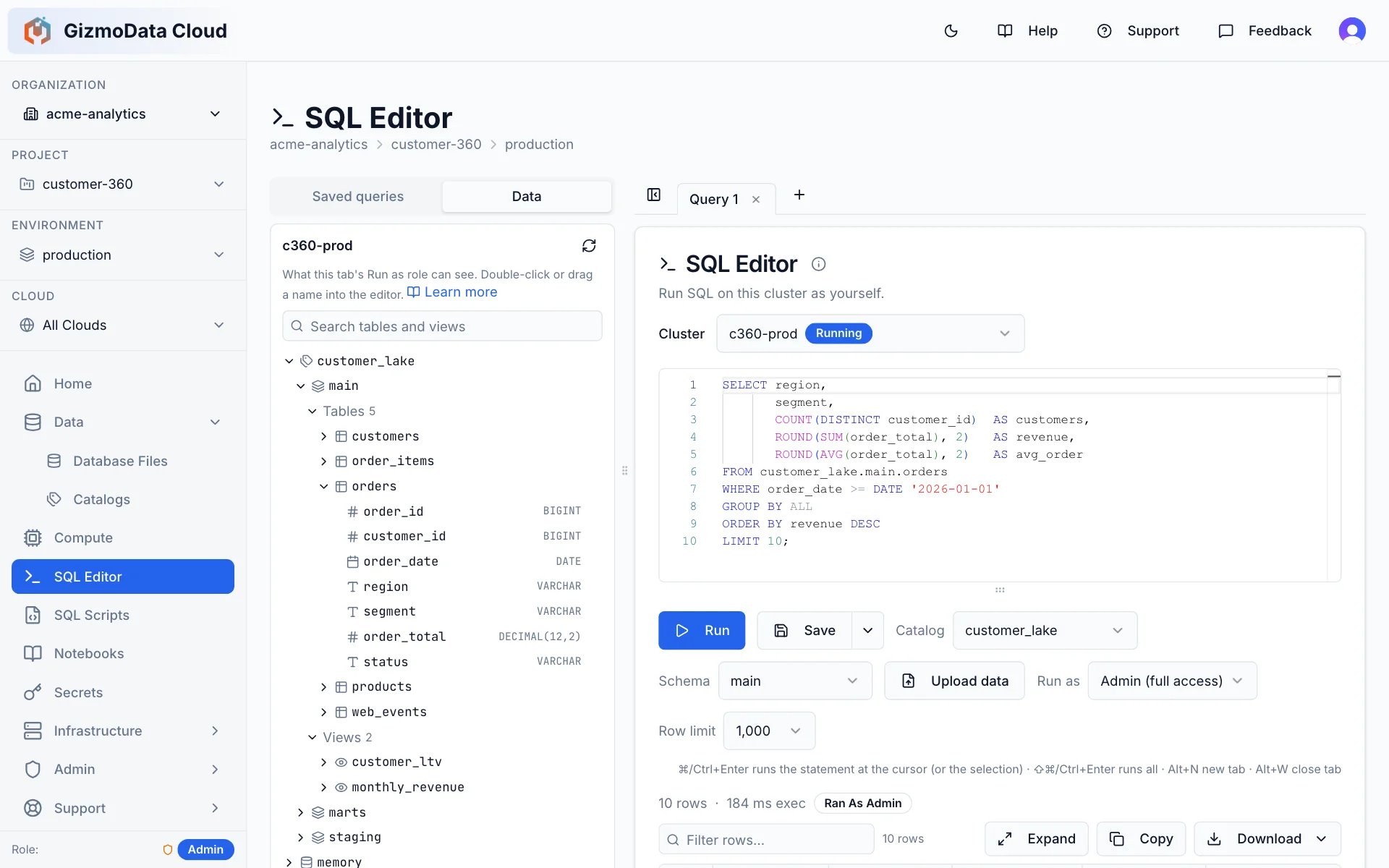
Task: Collapse the orders table columns
Action: [x=323, y=486]
